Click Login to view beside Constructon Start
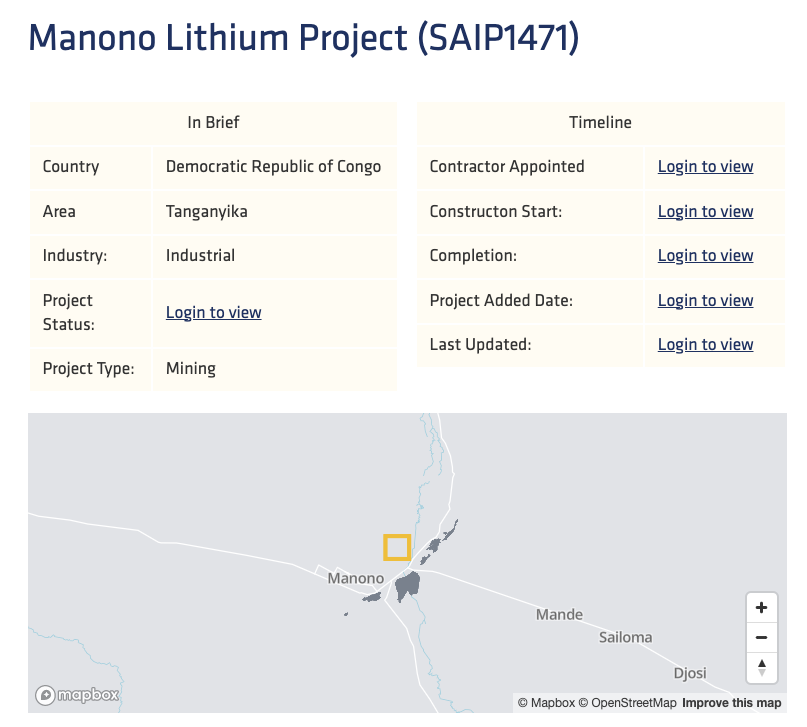This screenshot has height=727, width=807. tap(705, 211)
